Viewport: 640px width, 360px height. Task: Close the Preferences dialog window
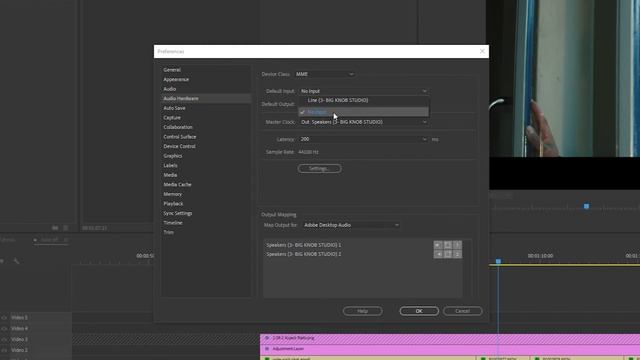click(x=482, y=51)
